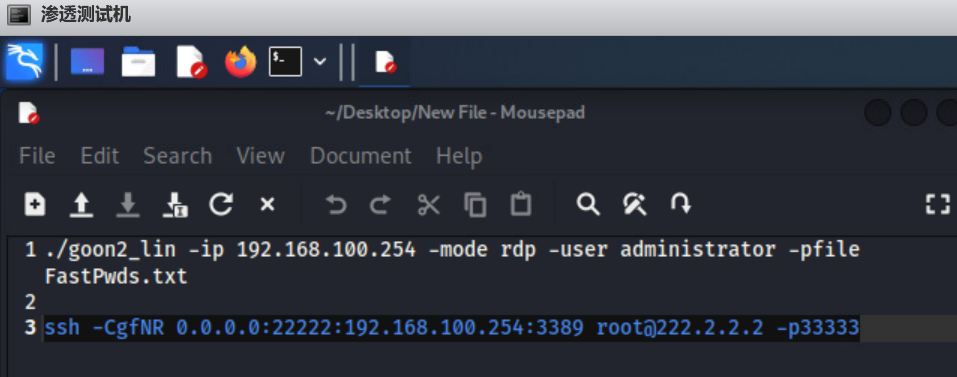Reload the document with circular arrow

point(220,204)
